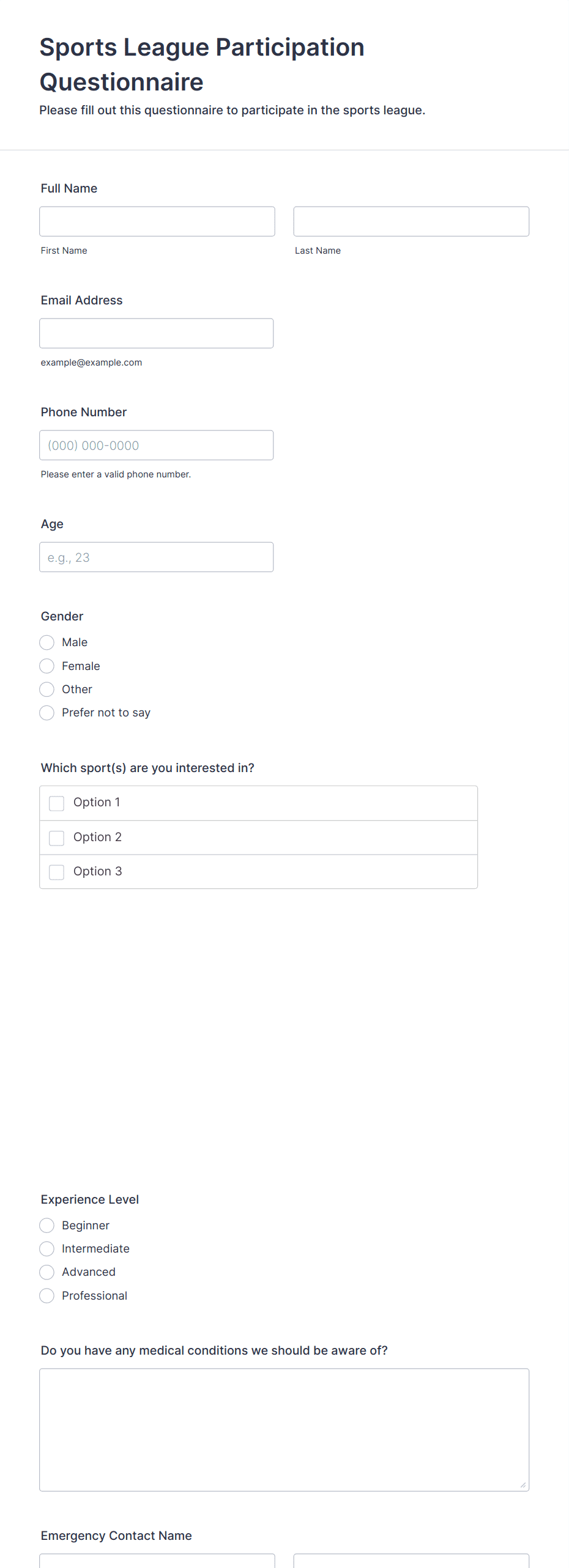Viewport: 569px width, 1568px height.
Task: Select Beginner experience level
Action: (47, 1226)
